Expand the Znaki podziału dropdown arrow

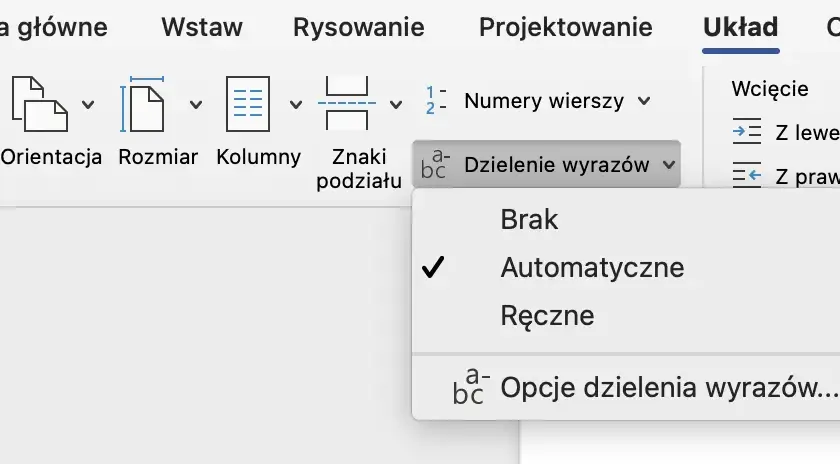pyautogui.click(x=396, y=104)
